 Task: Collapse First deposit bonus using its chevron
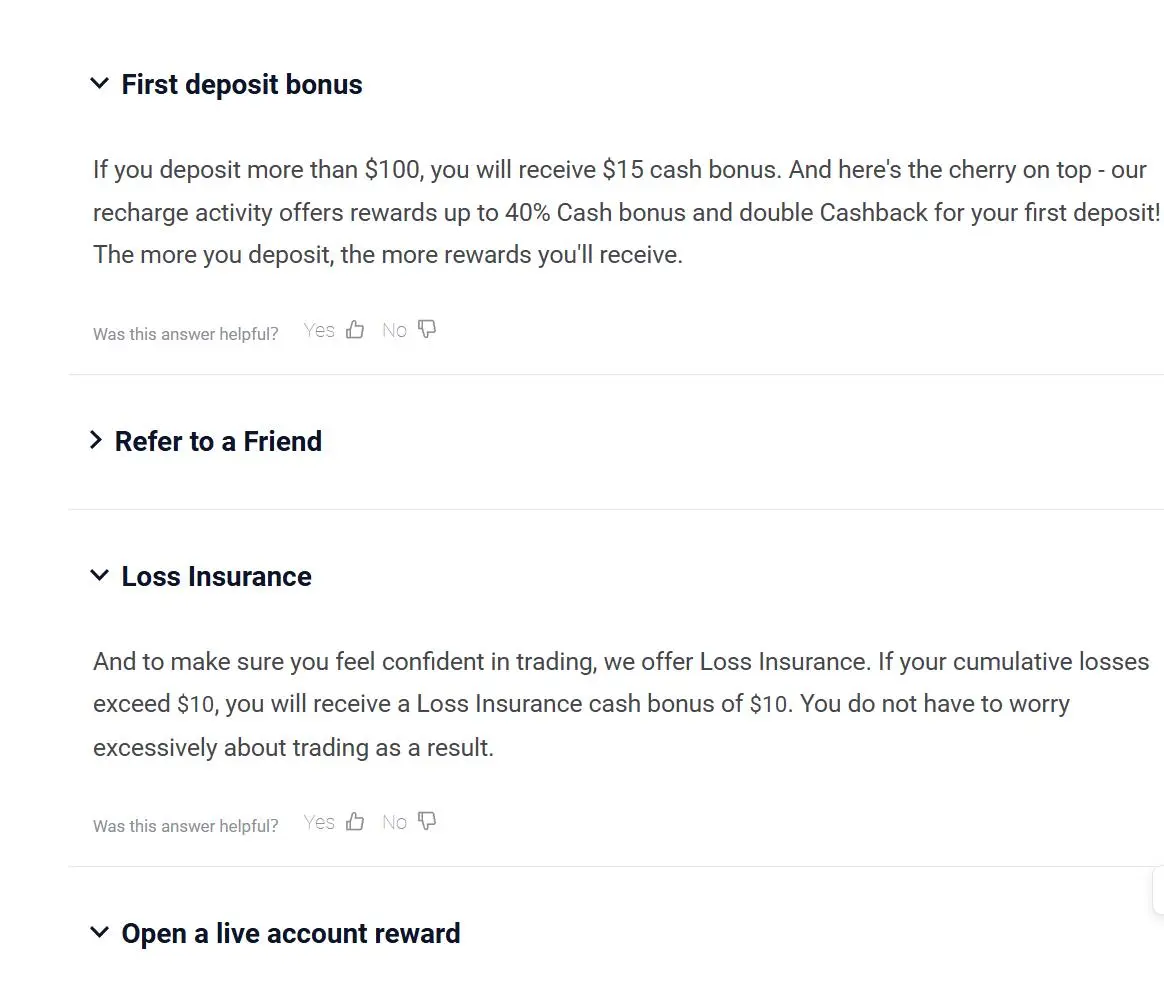pos(99,83)
